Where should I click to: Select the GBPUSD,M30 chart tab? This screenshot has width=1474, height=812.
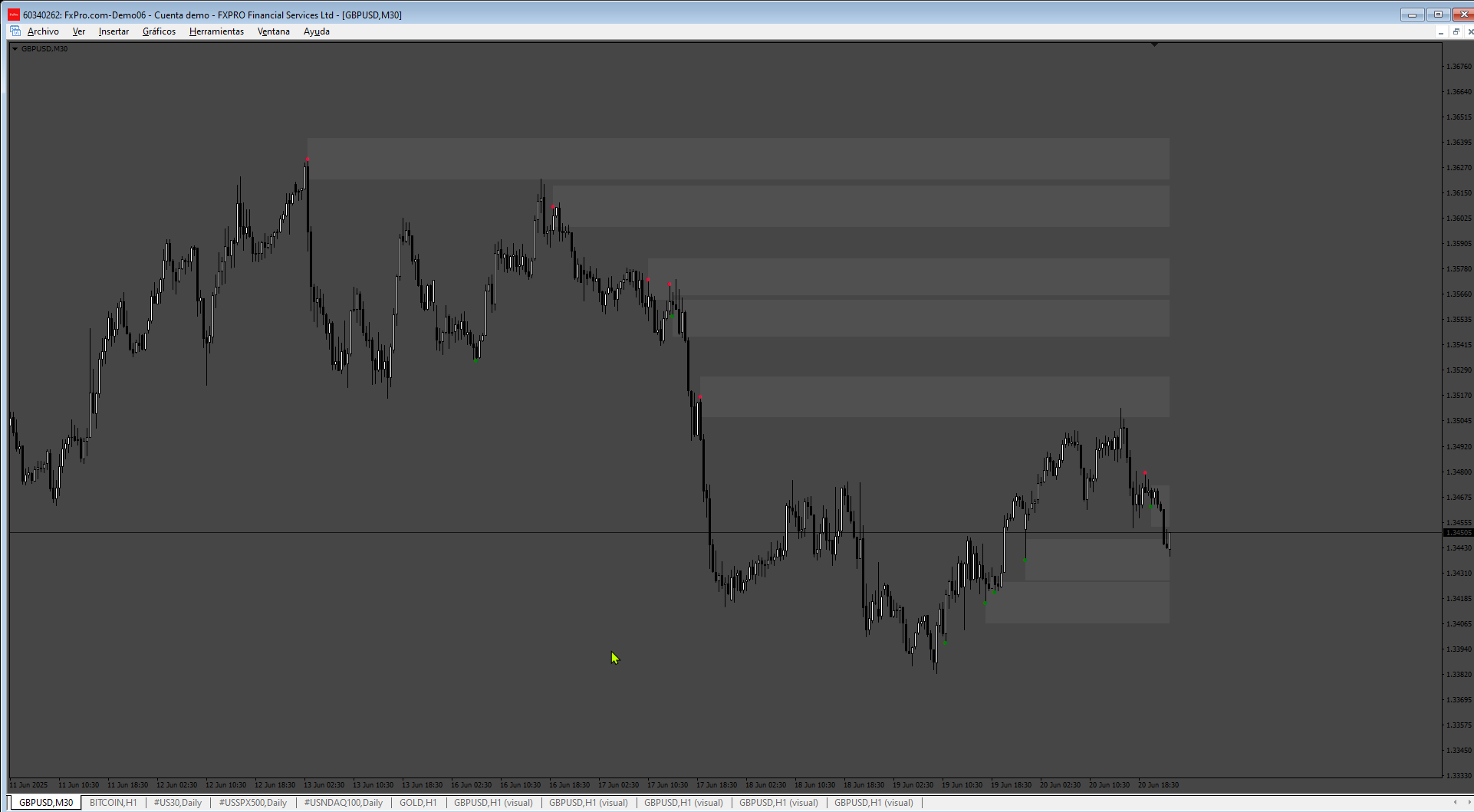(x=46, y=803)
